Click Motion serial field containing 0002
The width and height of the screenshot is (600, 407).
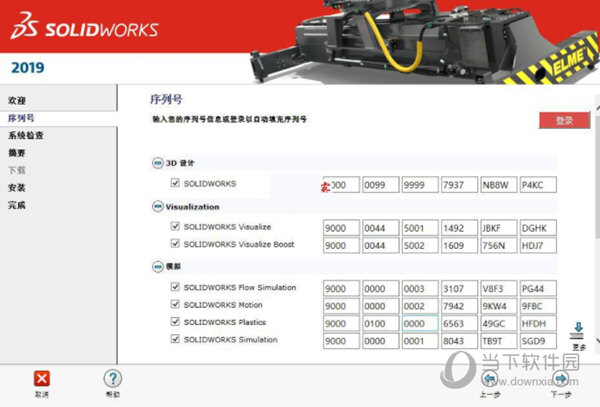click(420, 306)
